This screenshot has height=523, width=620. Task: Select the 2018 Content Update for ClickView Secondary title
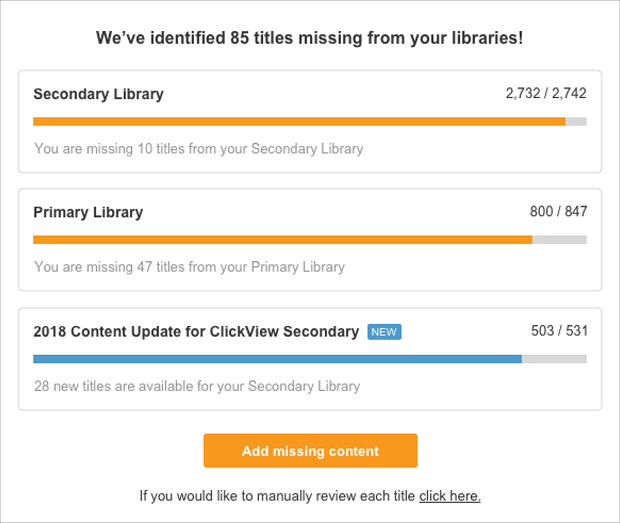pyautogui.click(x=196, y=331)
